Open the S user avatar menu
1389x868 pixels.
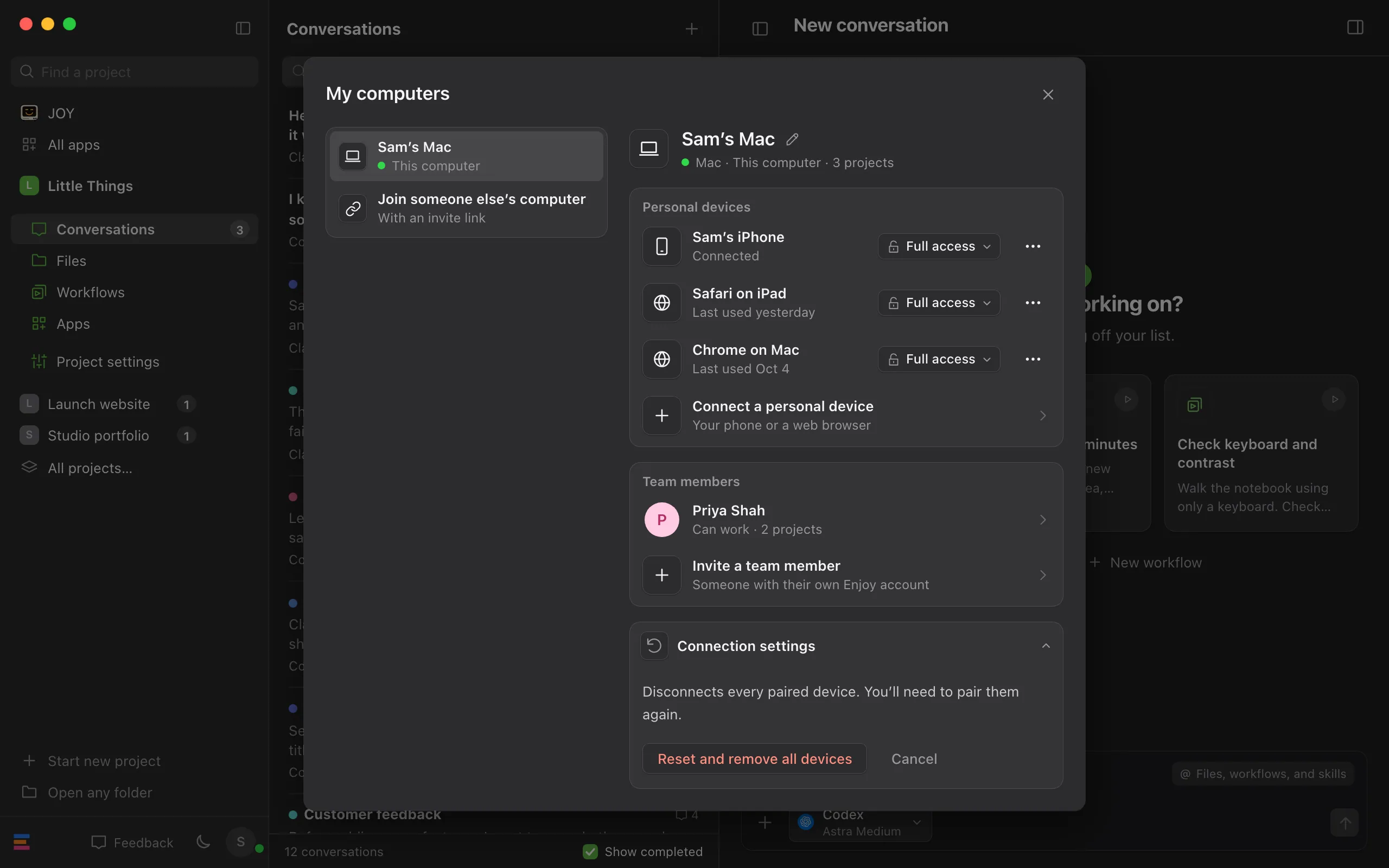click(x=240, y=841)
